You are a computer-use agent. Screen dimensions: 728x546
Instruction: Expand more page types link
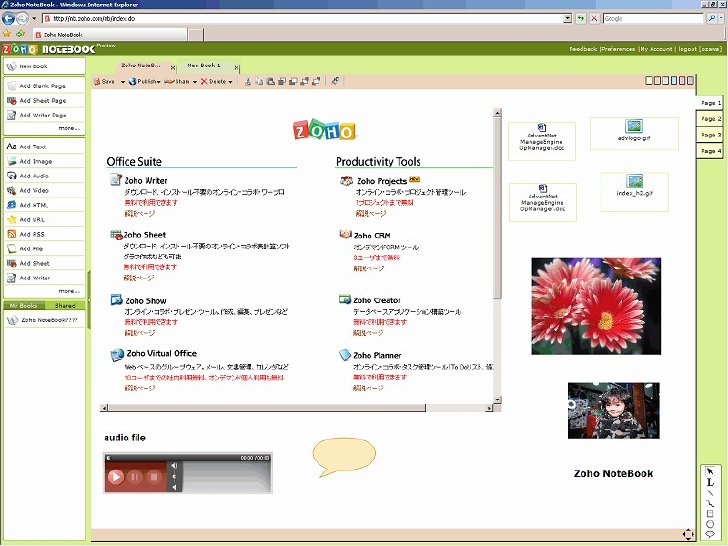point(69,128)
